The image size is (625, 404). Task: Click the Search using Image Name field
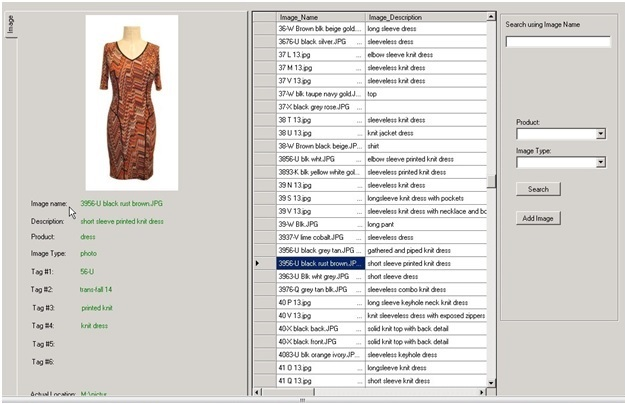coord(557,42)
